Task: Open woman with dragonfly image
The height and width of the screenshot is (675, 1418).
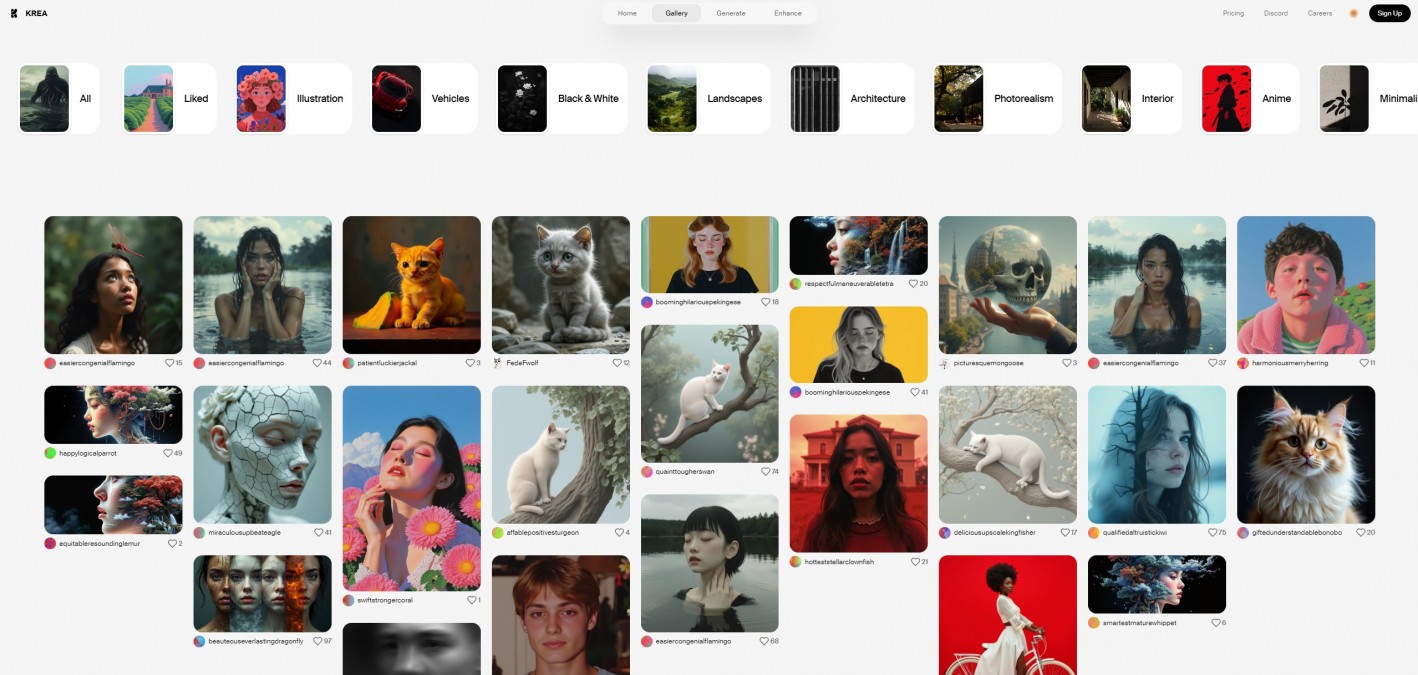Action: click(x=113, y=285)
